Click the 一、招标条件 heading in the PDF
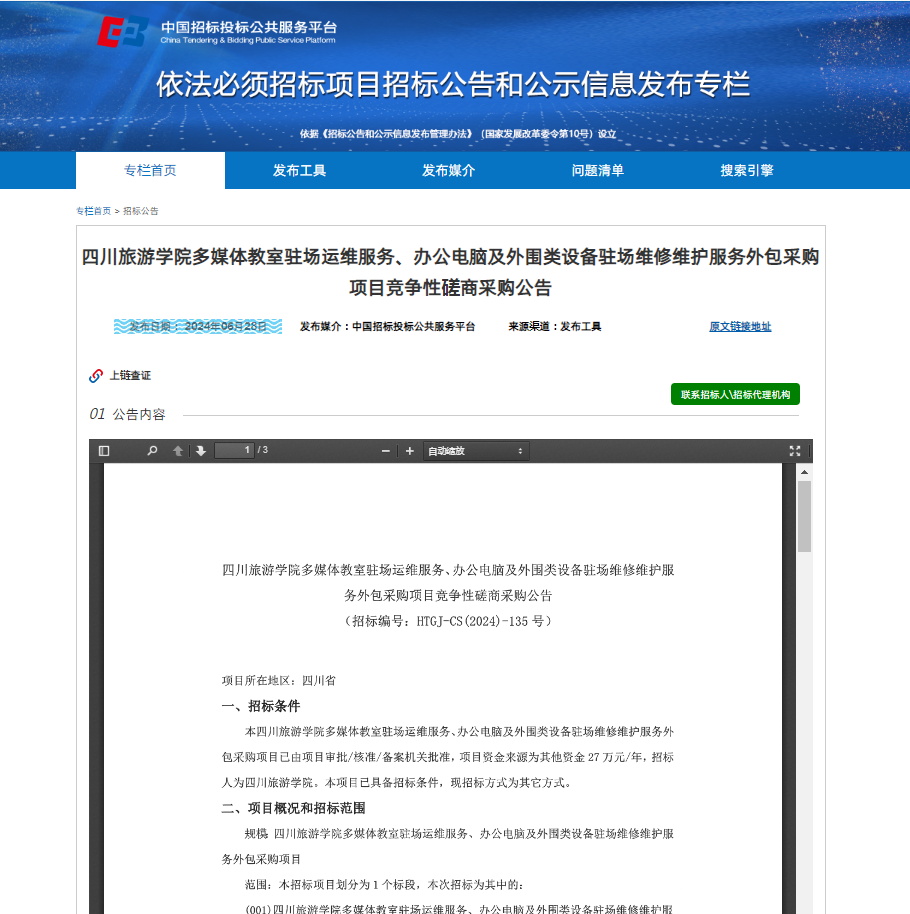This screenshot has height=914, width=910. point(261,706)
